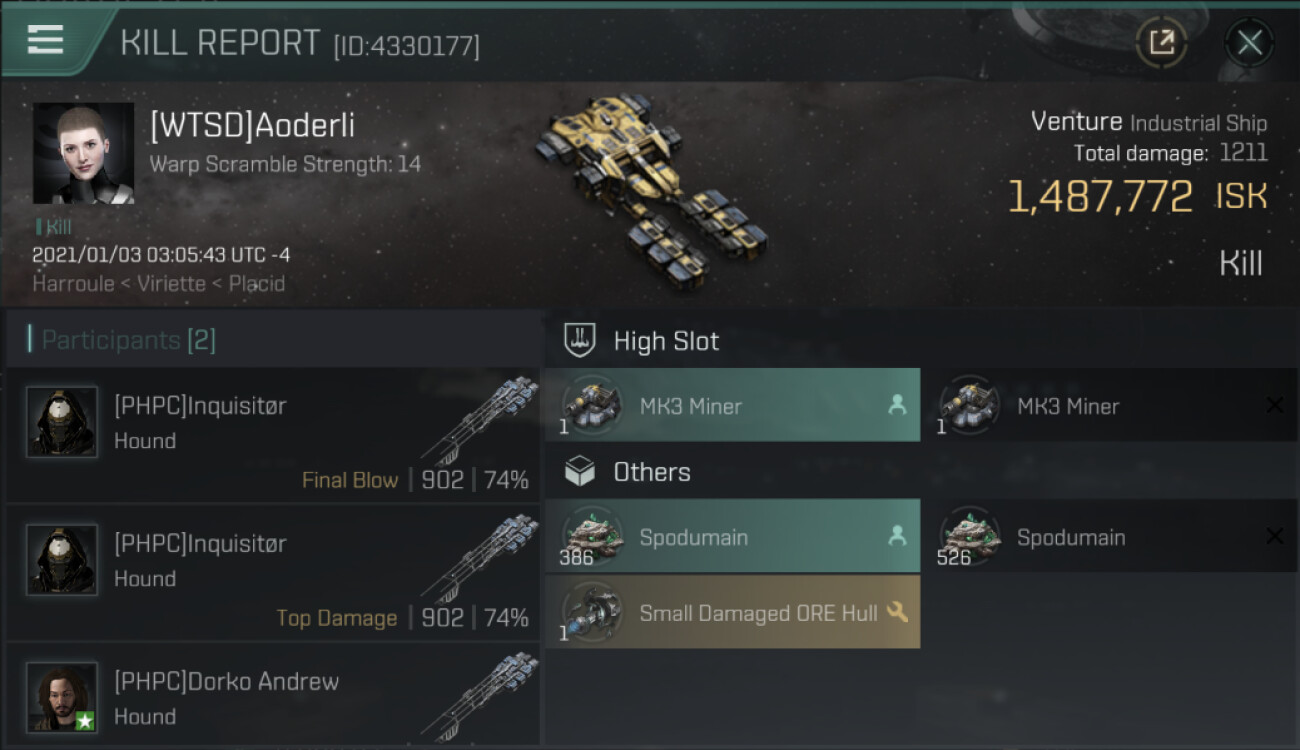Click the 526 Spodumain destroyed X icon
The image size is (1300, 750).
tap(1274, 537)
